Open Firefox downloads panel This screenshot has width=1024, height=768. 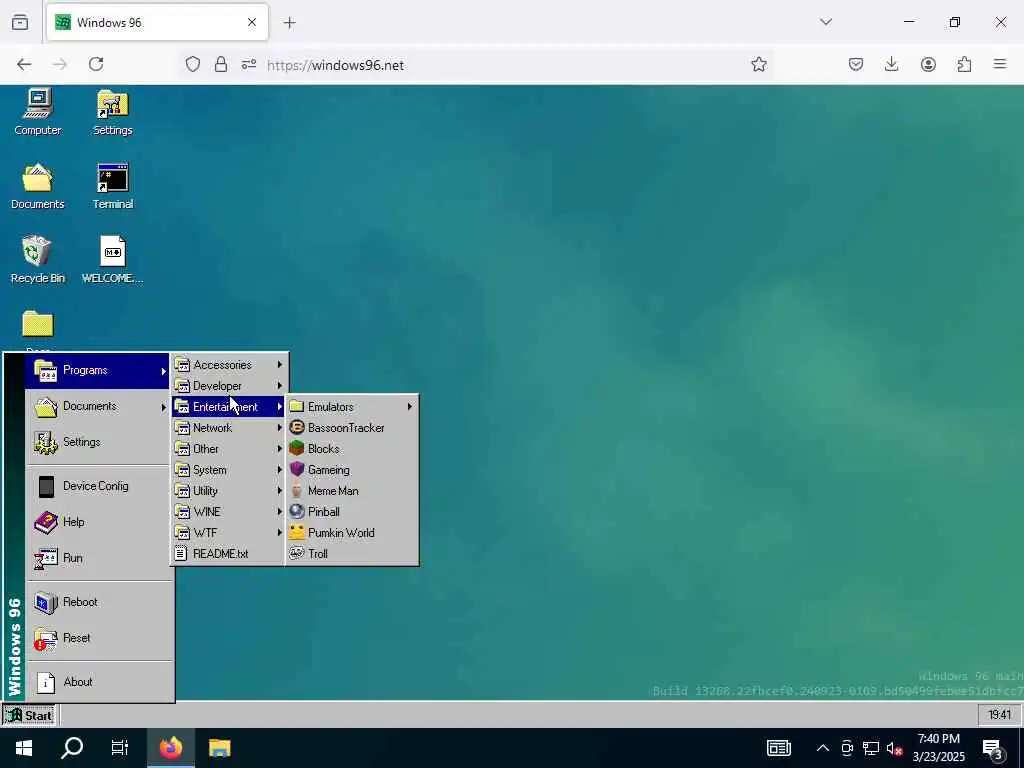[891, 64]
